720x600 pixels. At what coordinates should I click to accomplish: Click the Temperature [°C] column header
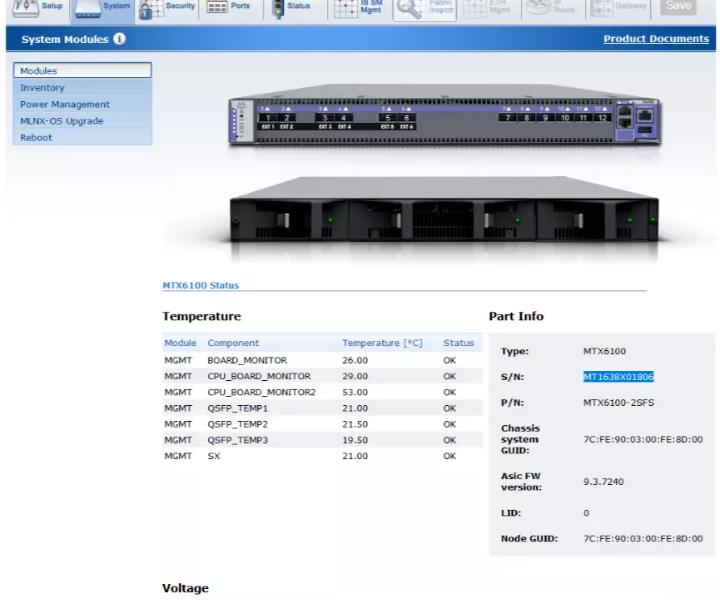(x=382, y=343)
